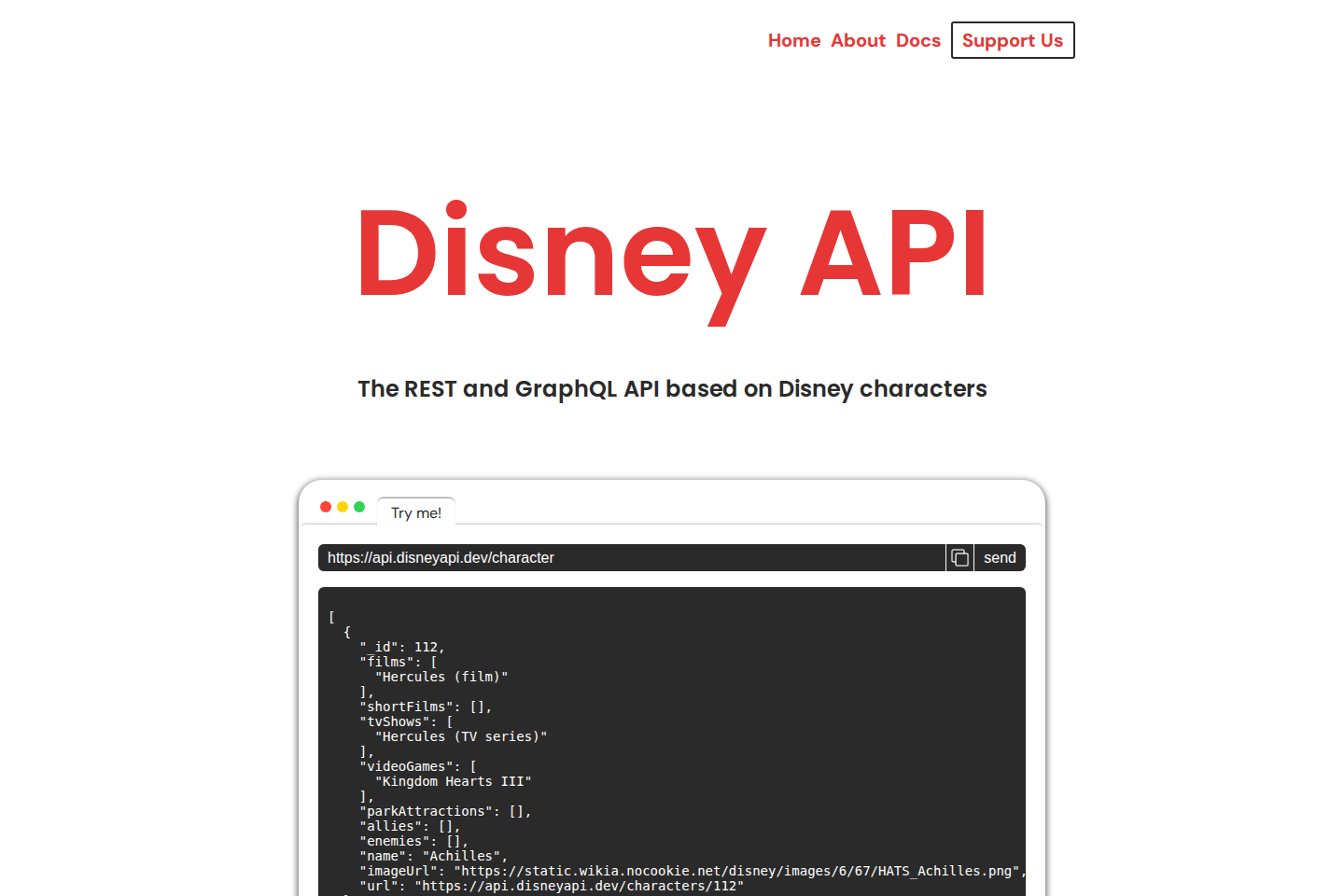Select the name Achilles in the response
The image size is (1344, 896).
[x=462, y=856]
